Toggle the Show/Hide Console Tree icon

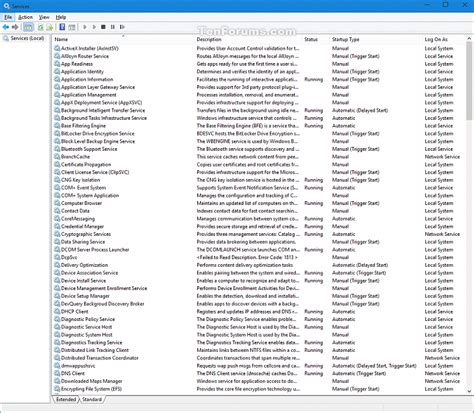click(28, 27)
